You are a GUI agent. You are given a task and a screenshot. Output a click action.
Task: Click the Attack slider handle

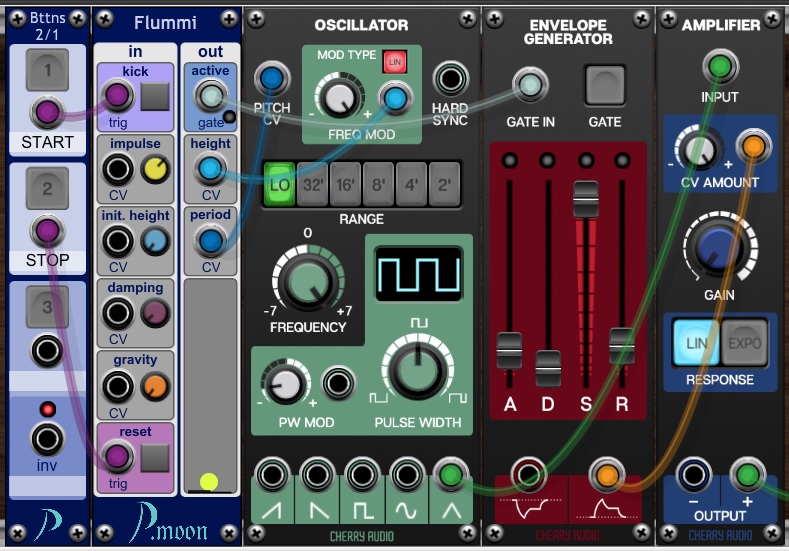(509, 350)
